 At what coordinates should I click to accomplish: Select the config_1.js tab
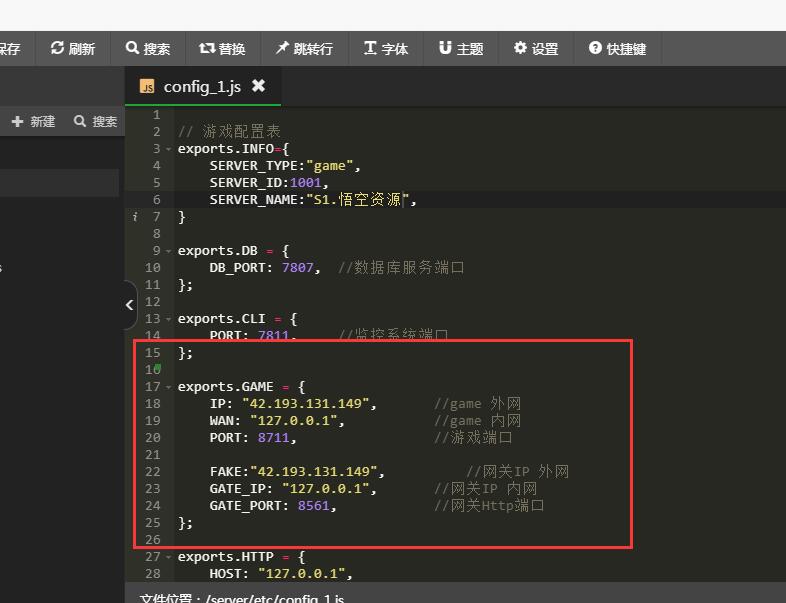pos(201,87)
